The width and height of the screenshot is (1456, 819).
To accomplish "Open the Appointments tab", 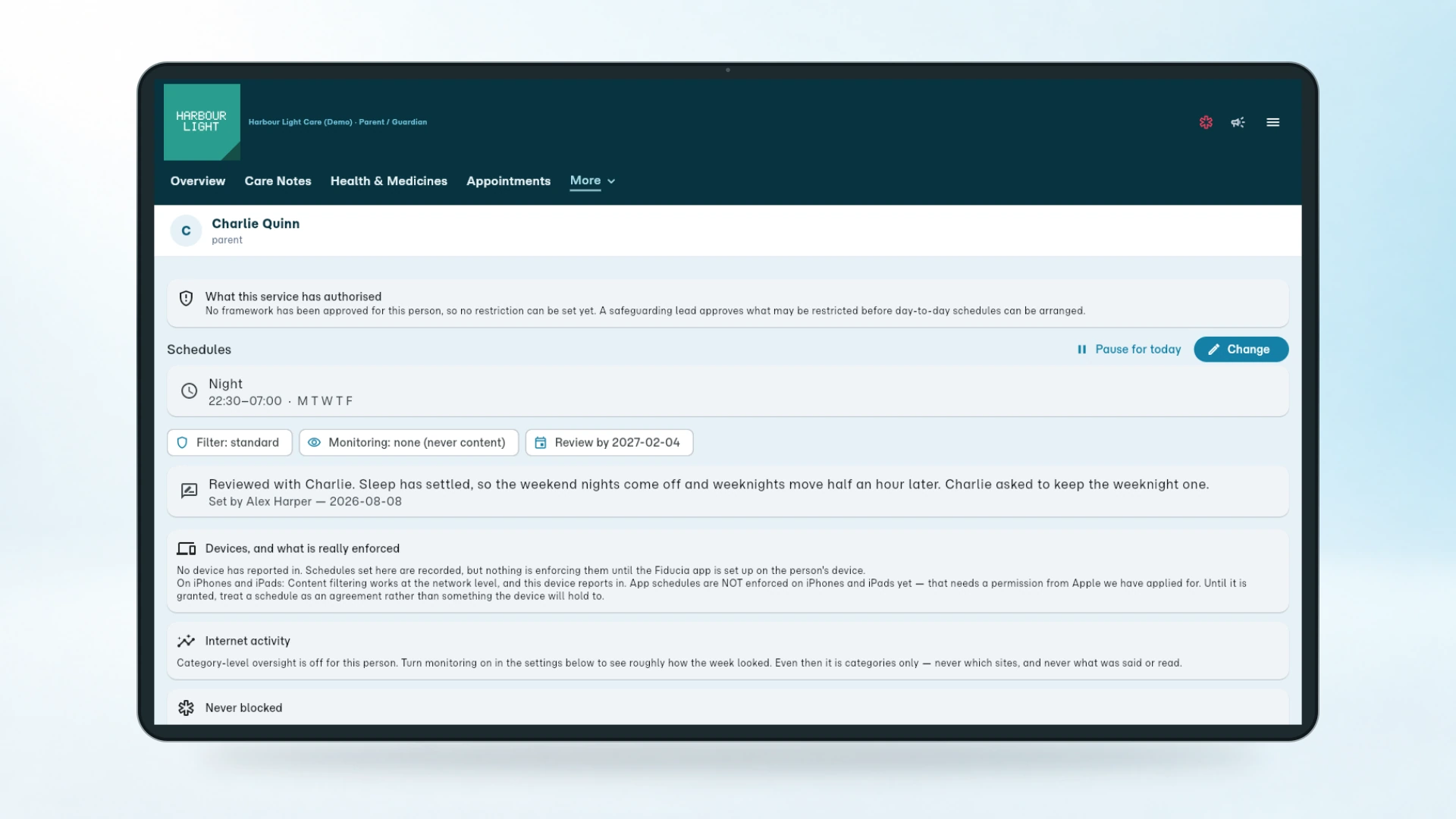I will (508, 181).
